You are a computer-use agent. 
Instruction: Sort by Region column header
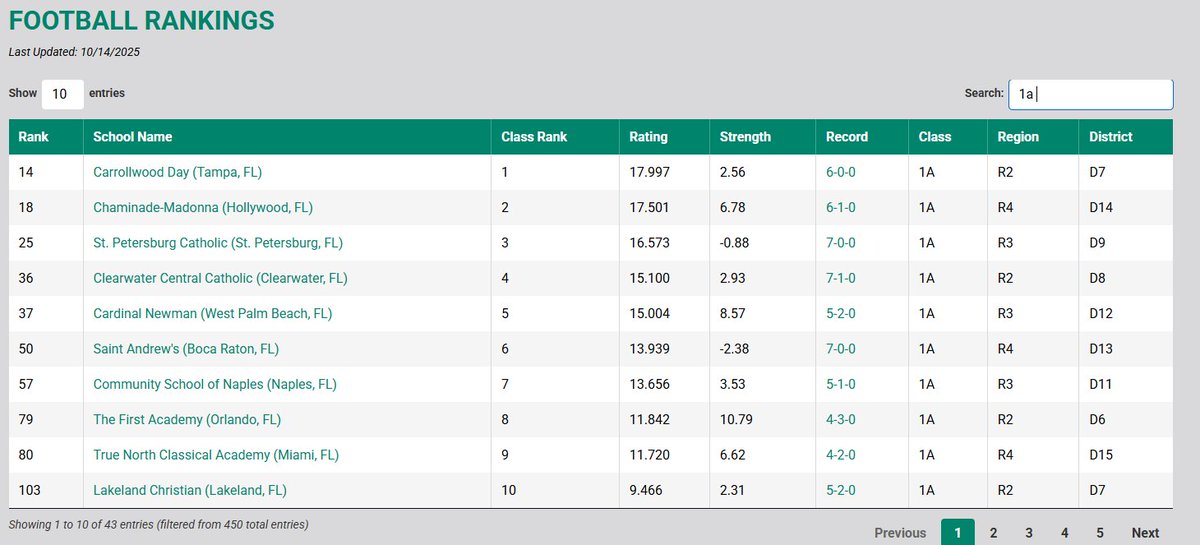coord(1034,137)
